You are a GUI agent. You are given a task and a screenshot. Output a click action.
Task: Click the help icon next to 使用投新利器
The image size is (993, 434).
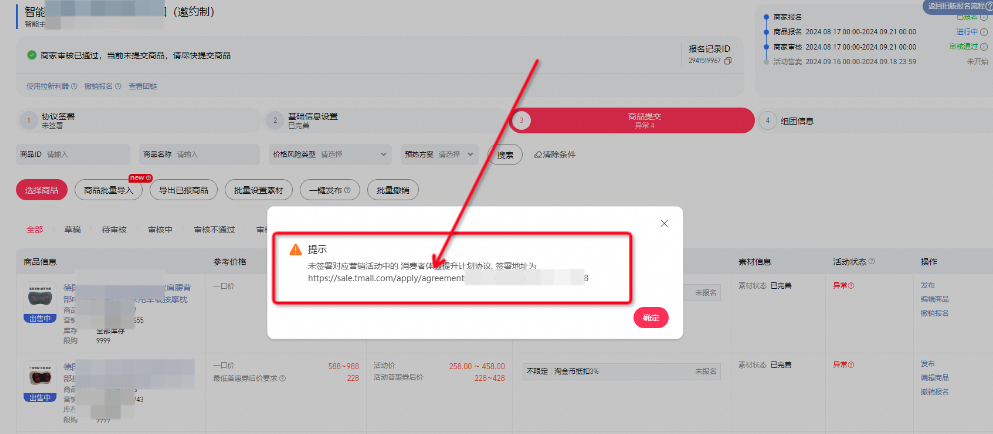coord(73,86)
